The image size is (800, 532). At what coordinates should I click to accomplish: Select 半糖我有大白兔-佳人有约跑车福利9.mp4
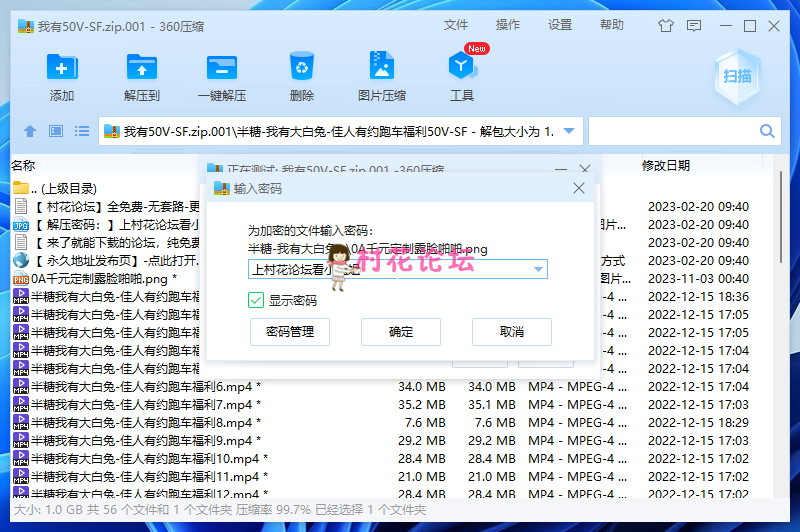click(137, 441)
